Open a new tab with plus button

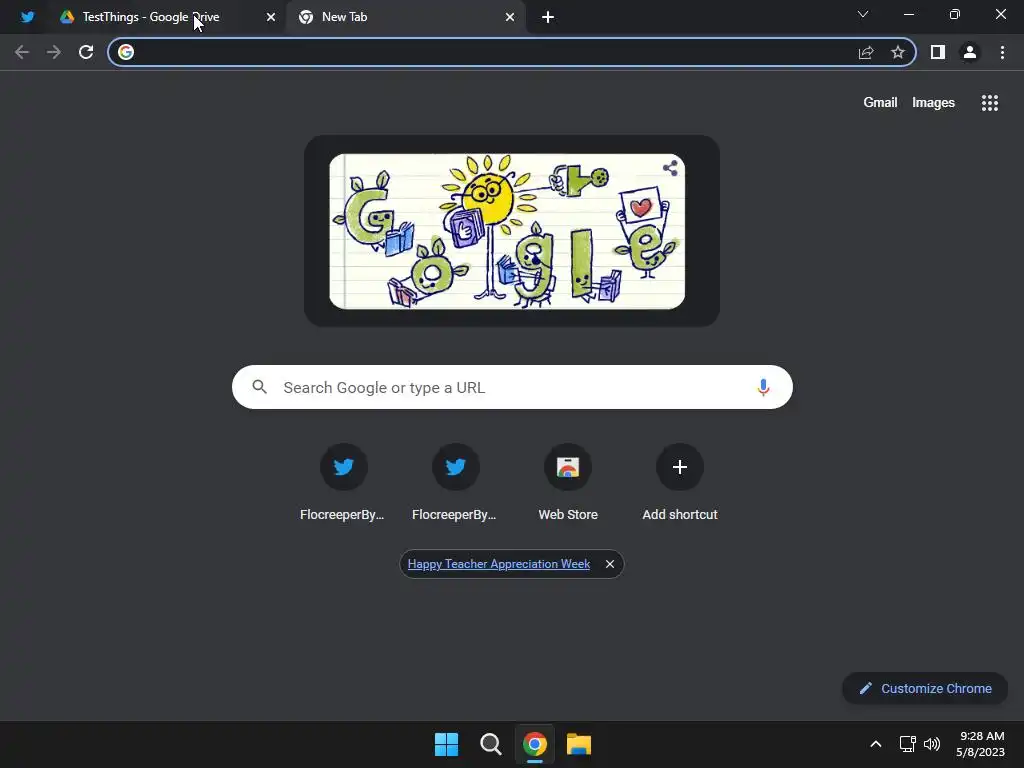548,17
